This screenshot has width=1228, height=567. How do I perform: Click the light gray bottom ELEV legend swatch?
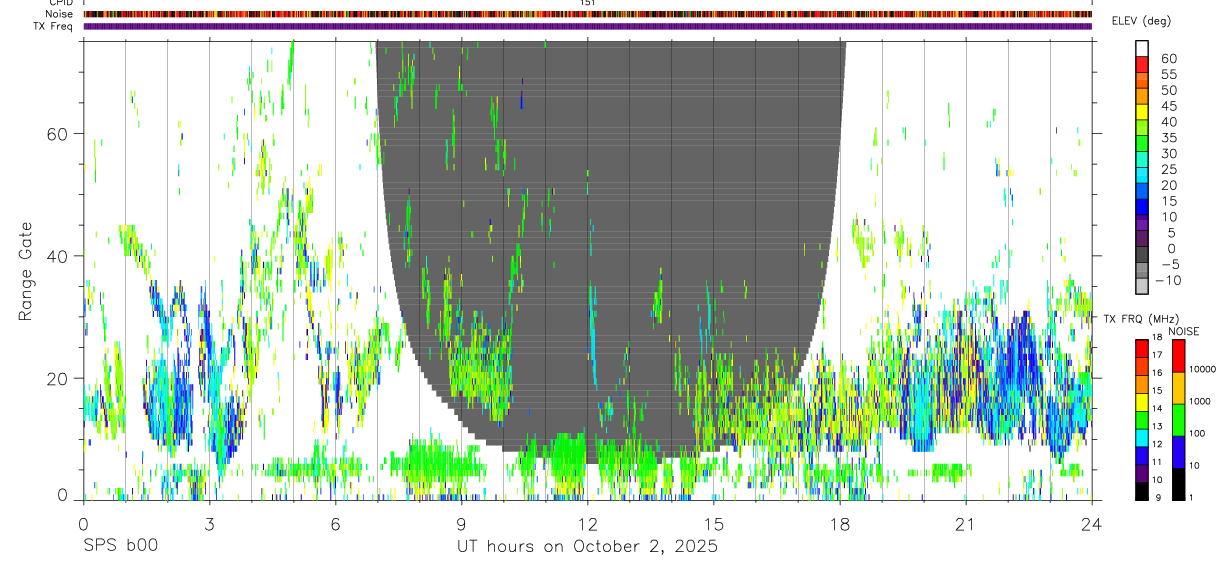pos(1142,286)
